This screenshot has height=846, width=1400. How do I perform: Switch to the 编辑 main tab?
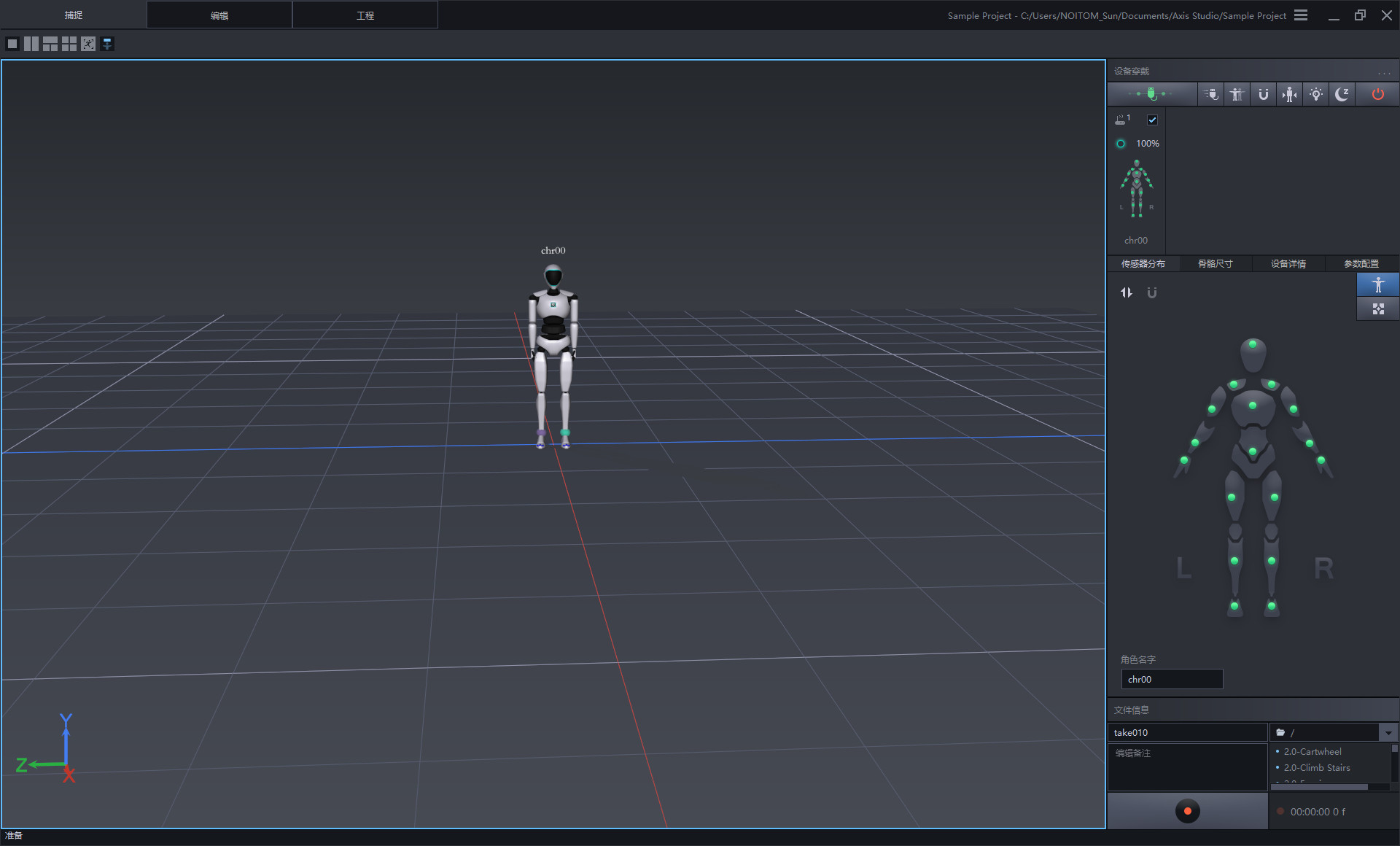pyautogui.click(x=219, y=15)
